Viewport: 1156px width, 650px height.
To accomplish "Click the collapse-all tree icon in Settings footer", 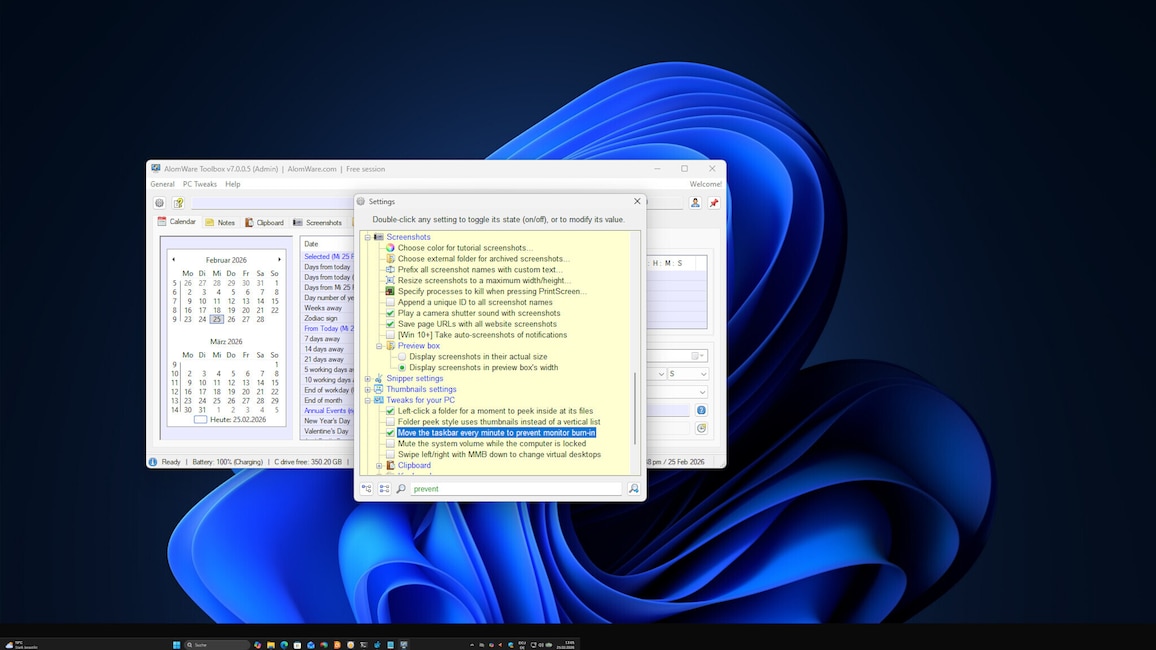I will (x=384, y=489).
